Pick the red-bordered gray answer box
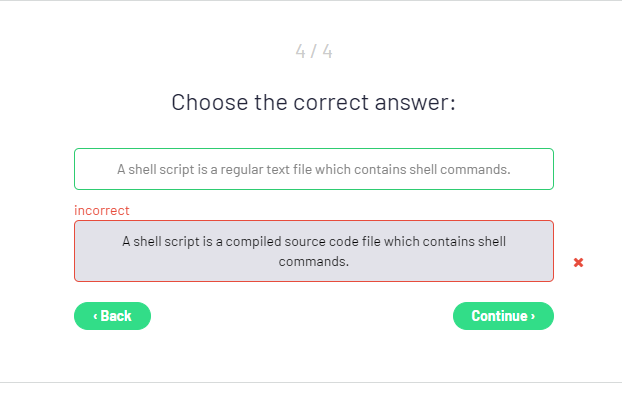Image resolution: width=622 pixels, height=394 pixels. (314, 251)
